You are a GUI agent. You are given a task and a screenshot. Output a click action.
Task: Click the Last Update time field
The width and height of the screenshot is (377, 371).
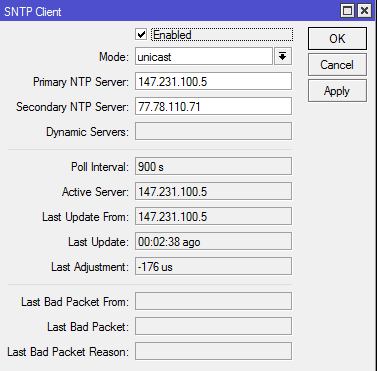pyautogui.click(x=213, y=241)
